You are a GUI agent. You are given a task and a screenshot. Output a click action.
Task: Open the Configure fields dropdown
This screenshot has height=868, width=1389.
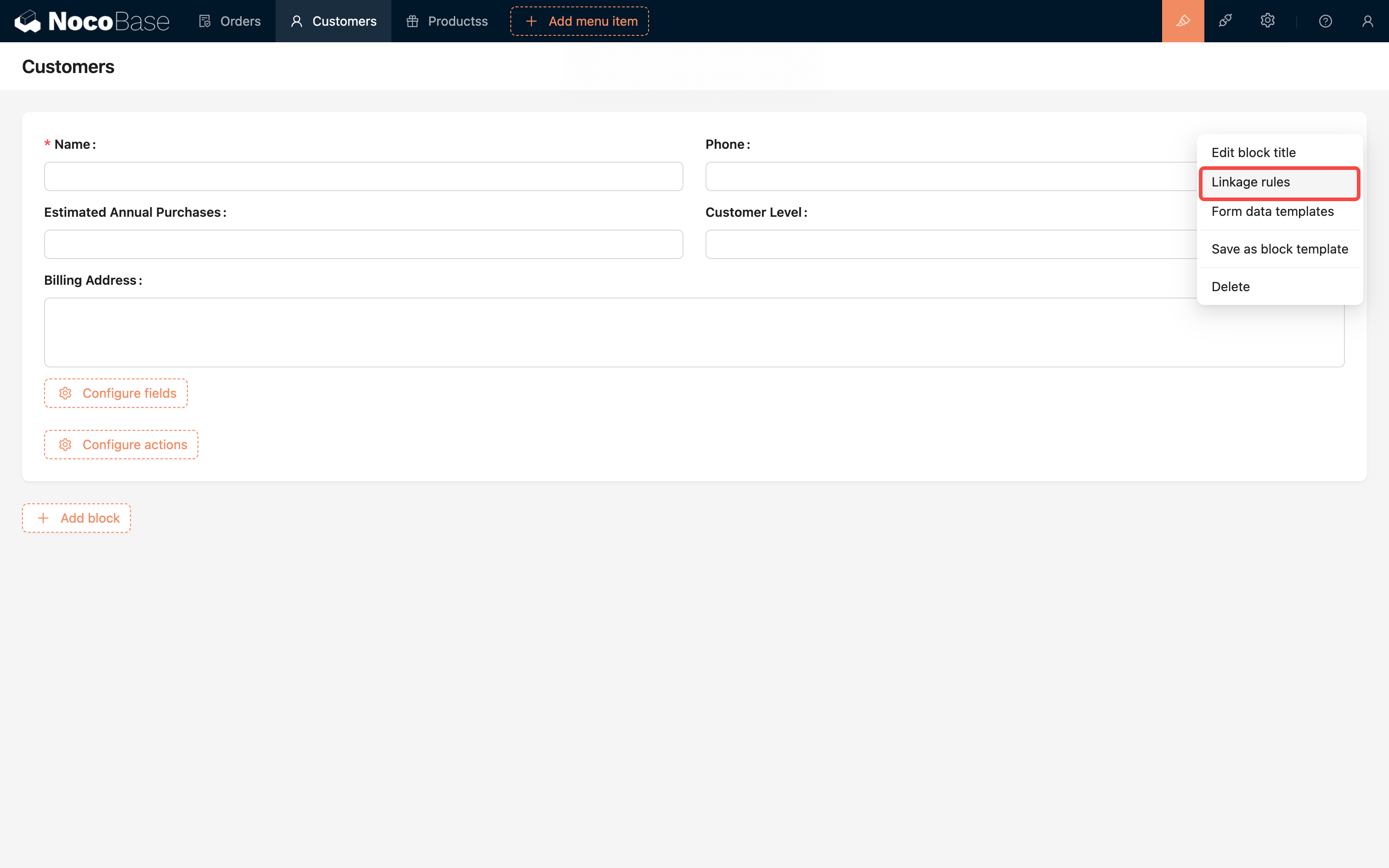pos(116,393)
